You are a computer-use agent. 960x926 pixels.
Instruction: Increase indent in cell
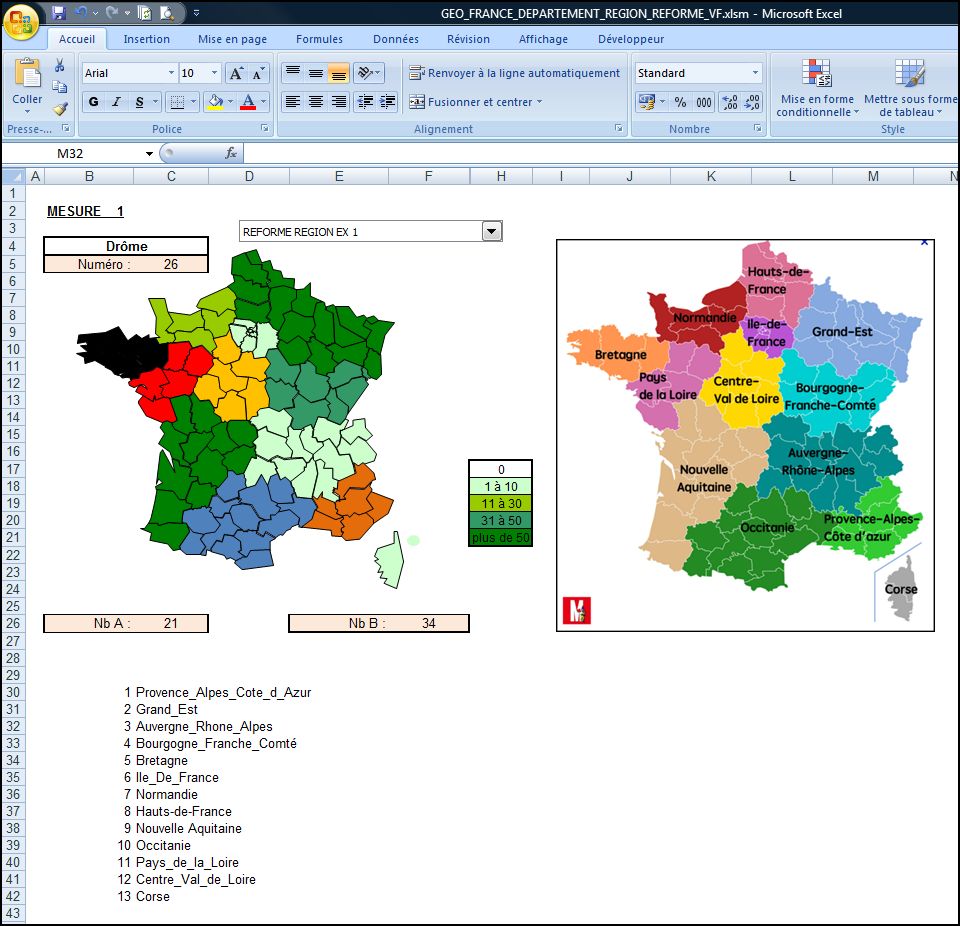pyautogui.click(x=388, y=102)
